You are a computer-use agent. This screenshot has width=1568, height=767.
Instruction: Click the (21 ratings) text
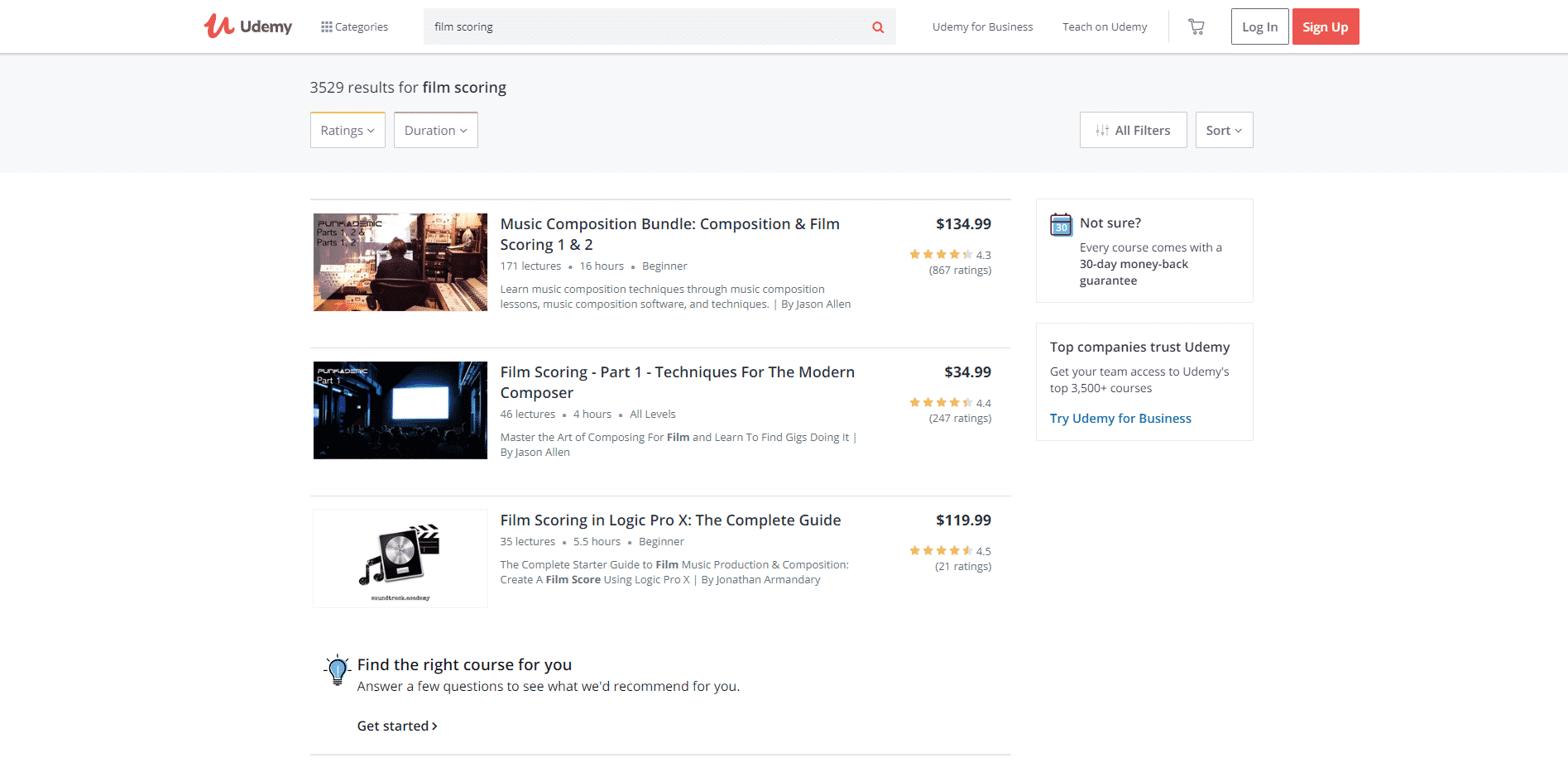[x=963, y=567]
